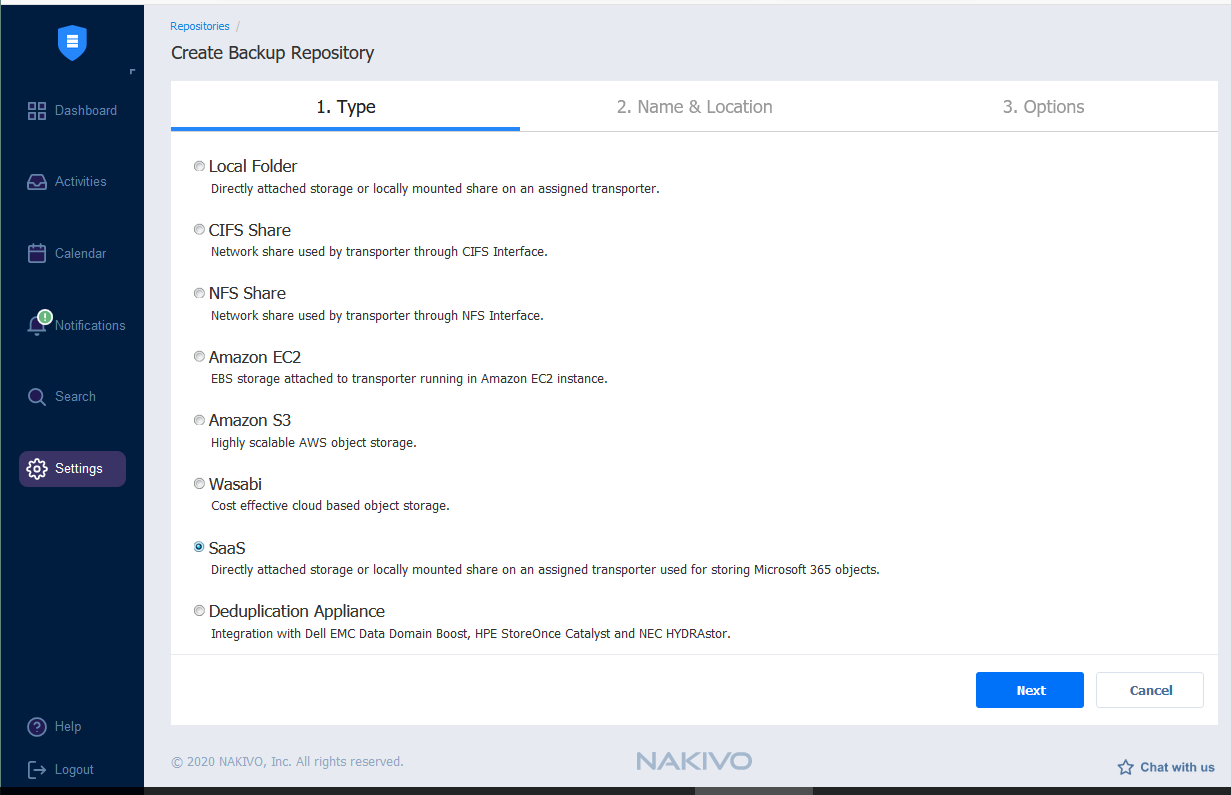The width and height of the screenshot is (1231, 795).
Task: Select the Amazon EC2 radio button
Action: (x=199, y=357)
